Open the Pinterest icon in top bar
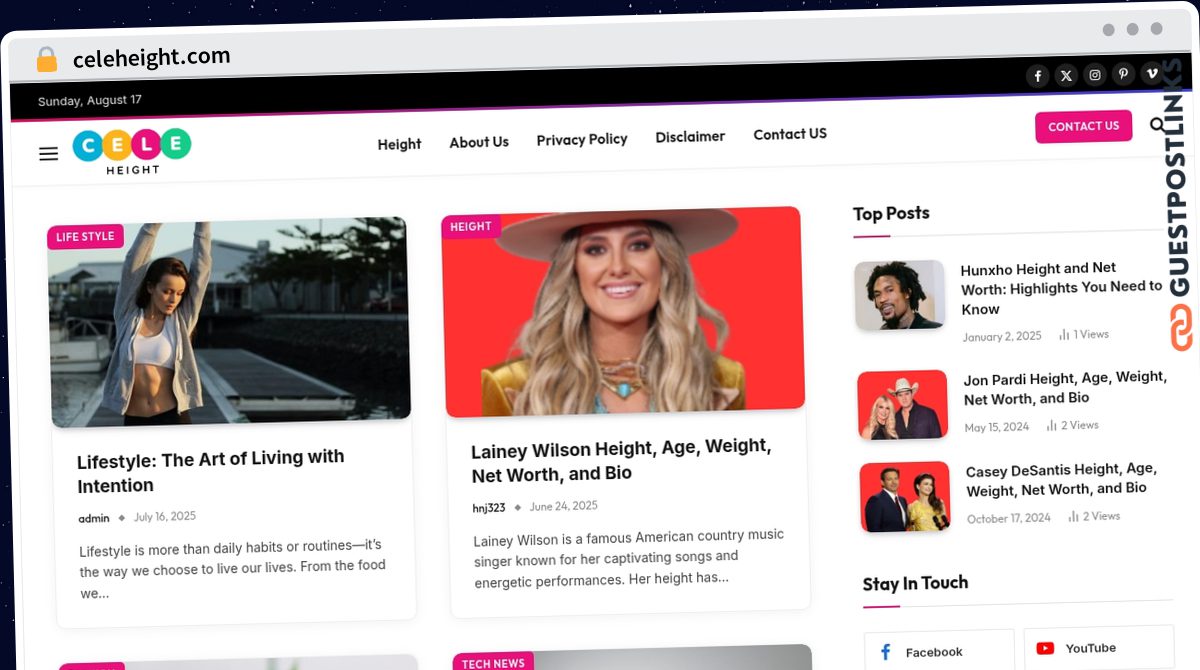This screenshot has width=1200, height=670. coord(1124,74)
